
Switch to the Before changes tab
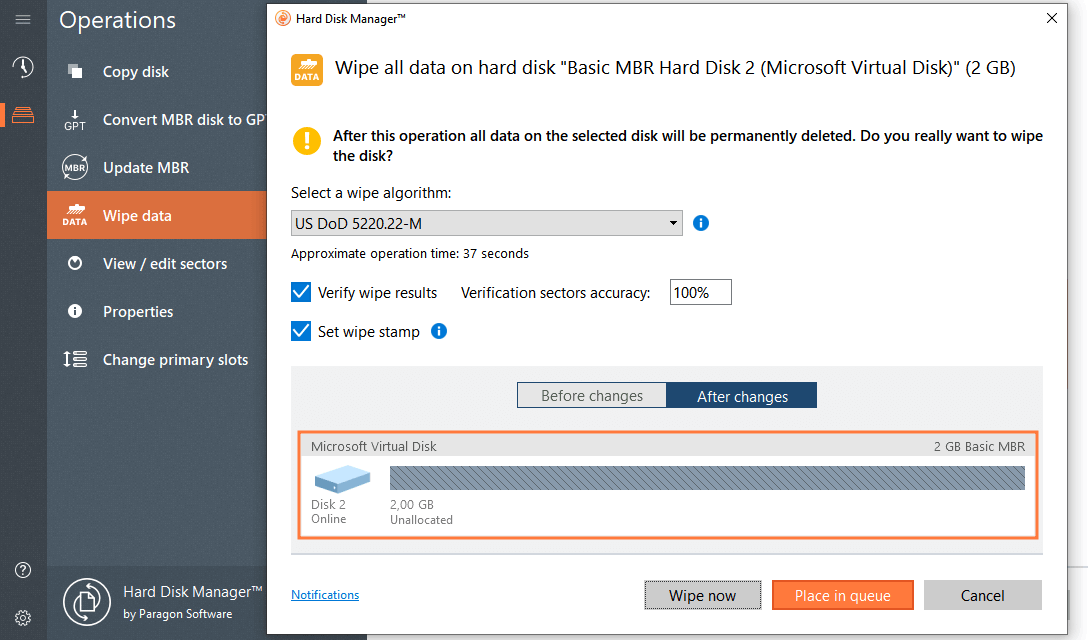(x=592, y=396)
